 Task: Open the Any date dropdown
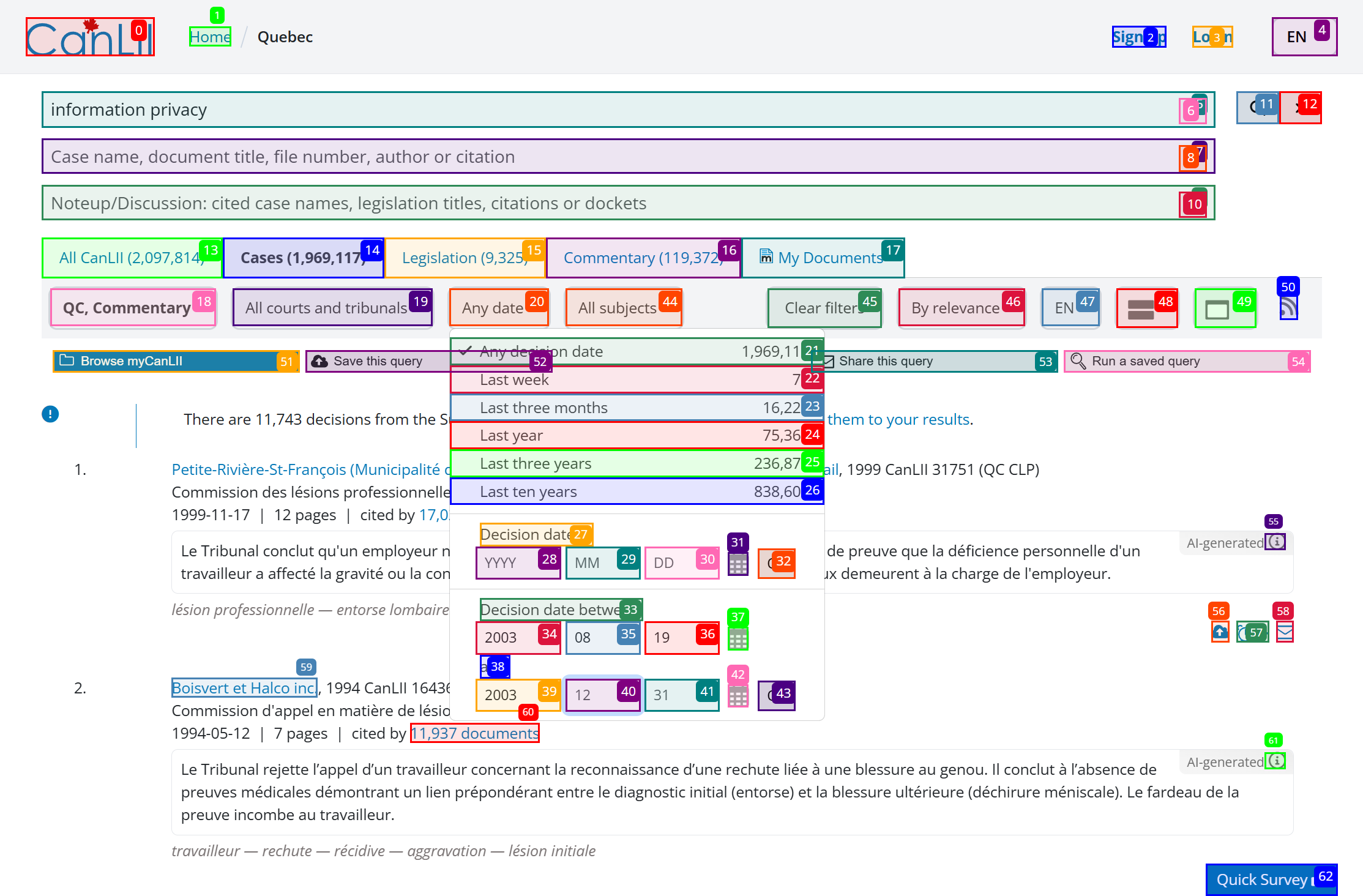[x=499, y=308]
